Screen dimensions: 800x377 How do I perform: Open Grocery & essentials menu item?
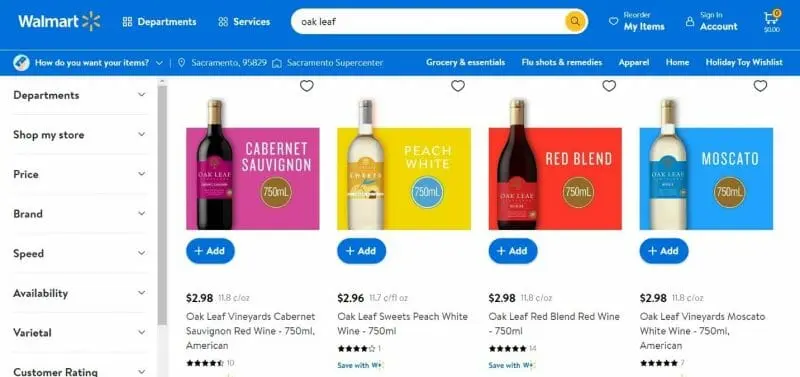[465, 62]
